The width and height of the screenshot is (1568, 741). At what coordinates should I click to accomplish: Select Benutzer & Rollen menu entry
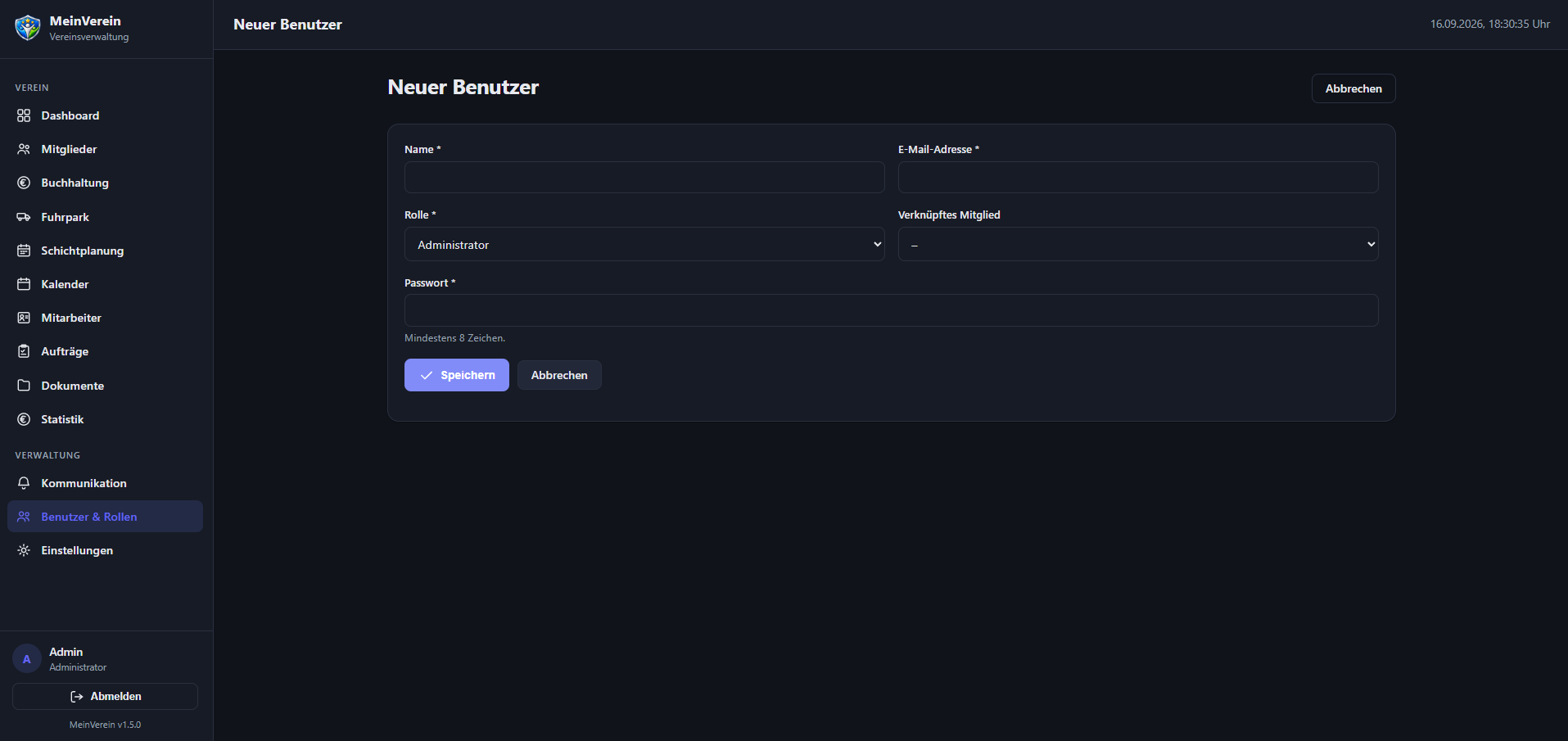pyautogui.click(x=105, y=517)
